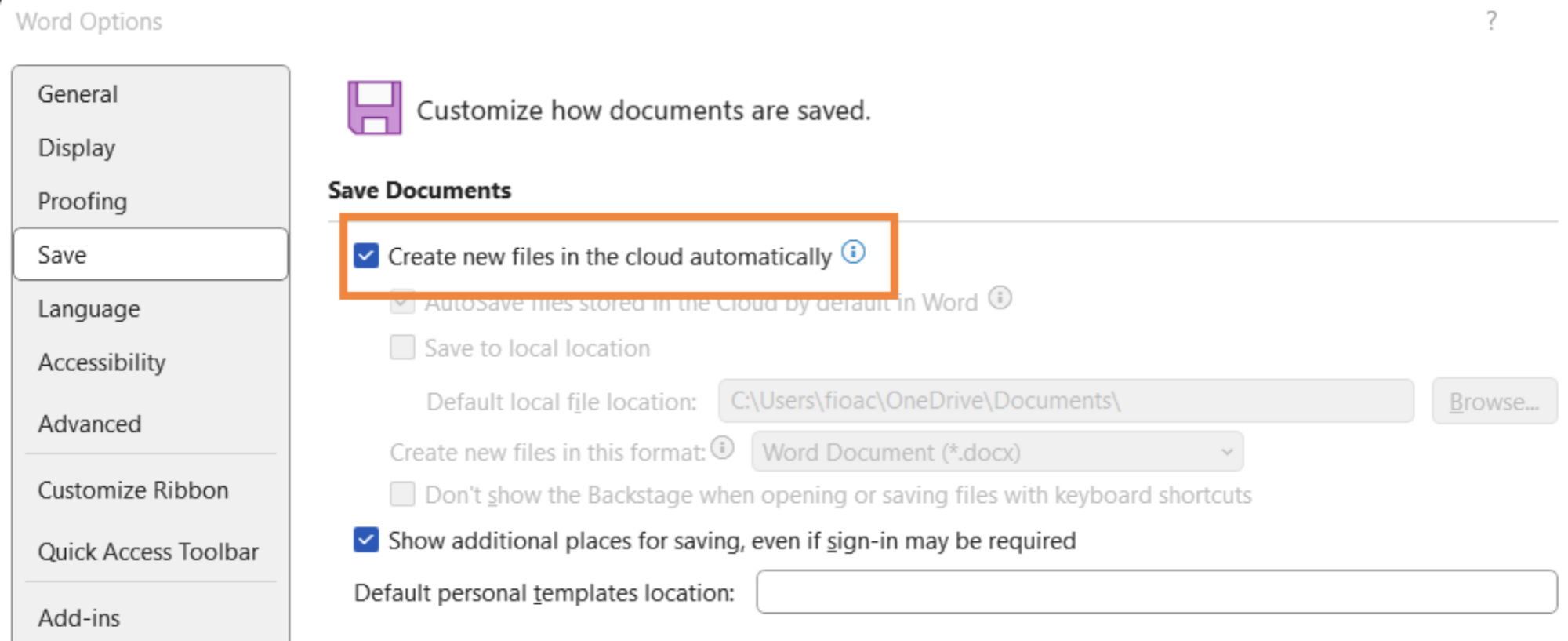Uncheck Create new files in the cloud automatically

(x=366, y=256)
